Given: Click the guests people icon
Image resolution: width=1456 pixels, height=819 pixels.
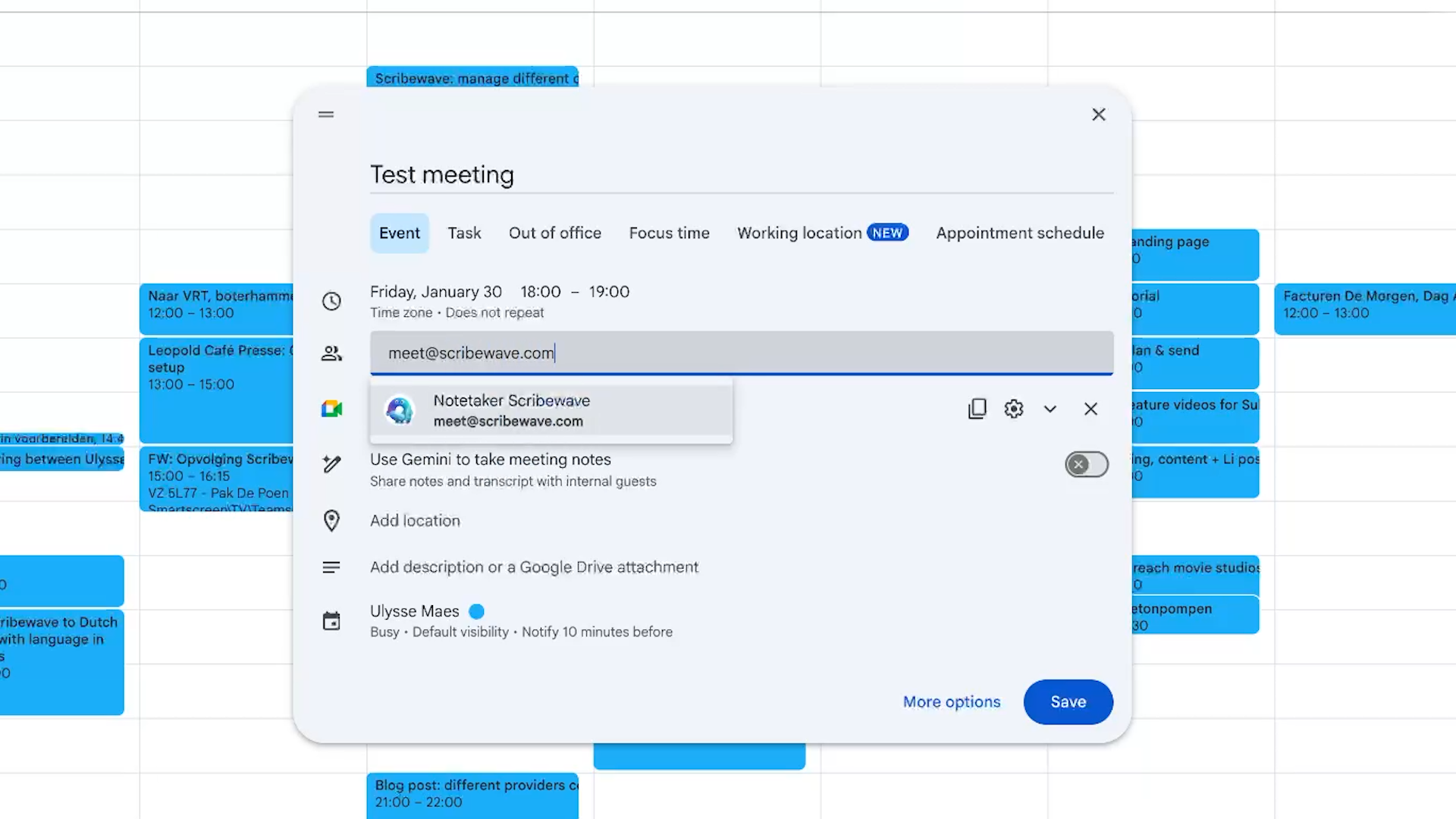Looking at the screenshot, I should click(x=331, y=353).
